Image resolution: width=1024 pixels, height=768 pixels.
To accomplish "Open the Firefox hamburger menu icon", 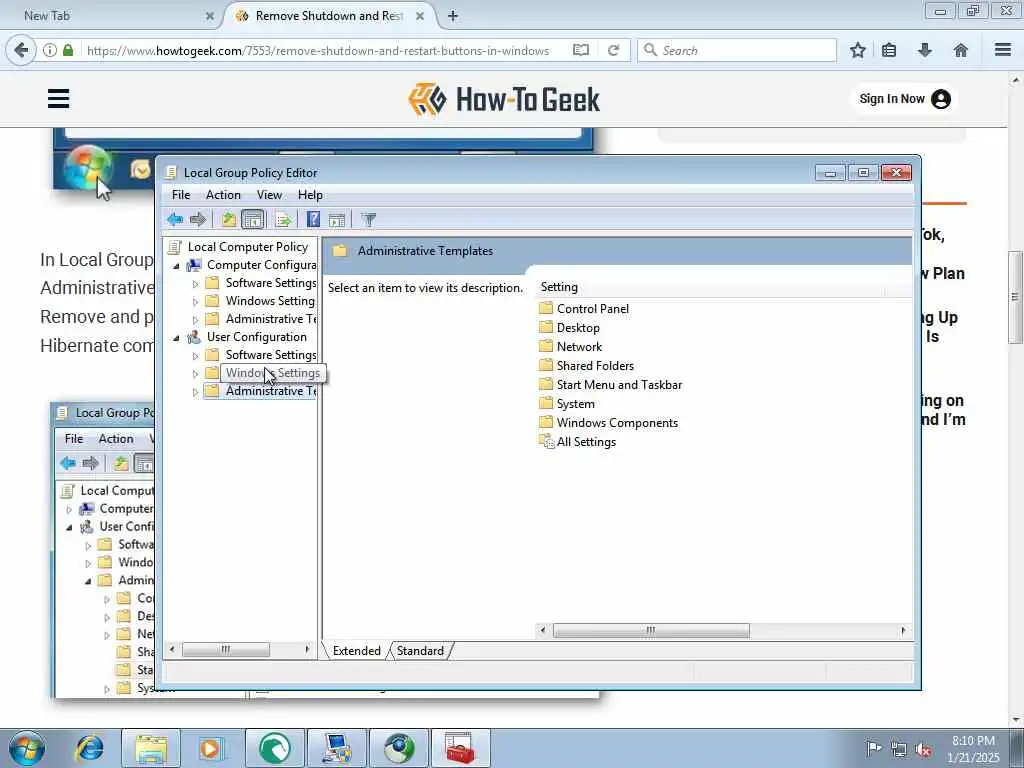I will click(x=1003, y=50).
